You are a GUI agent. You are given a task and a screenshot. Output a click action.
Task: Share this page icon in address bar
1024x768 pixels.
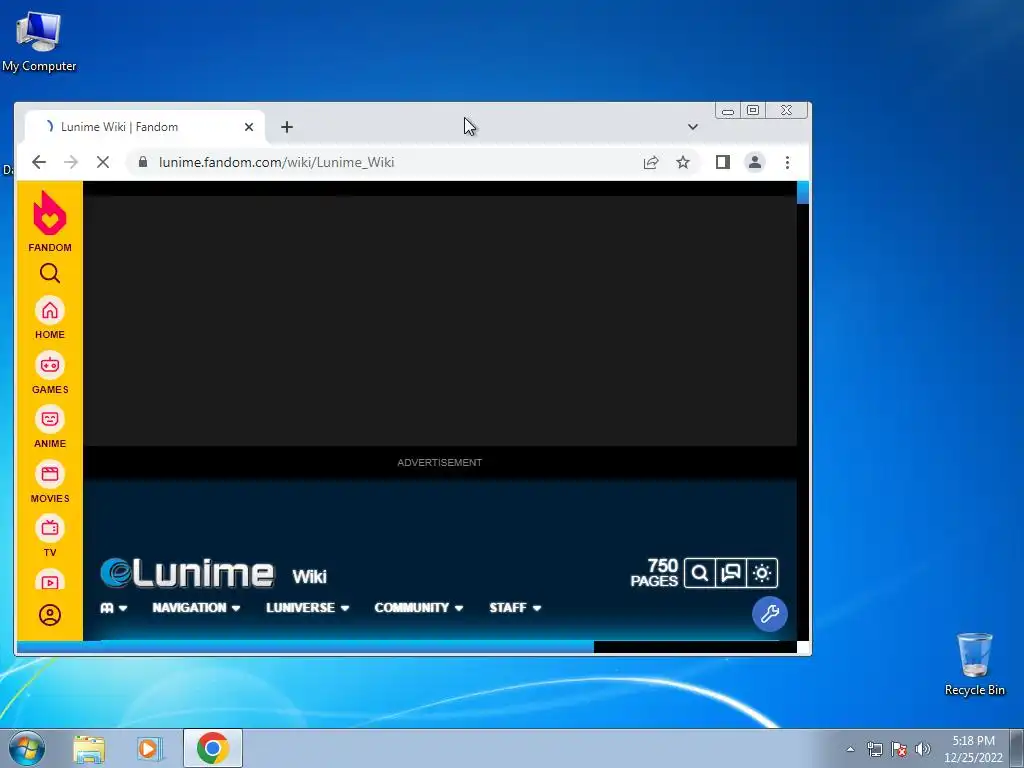click(650, 162)
